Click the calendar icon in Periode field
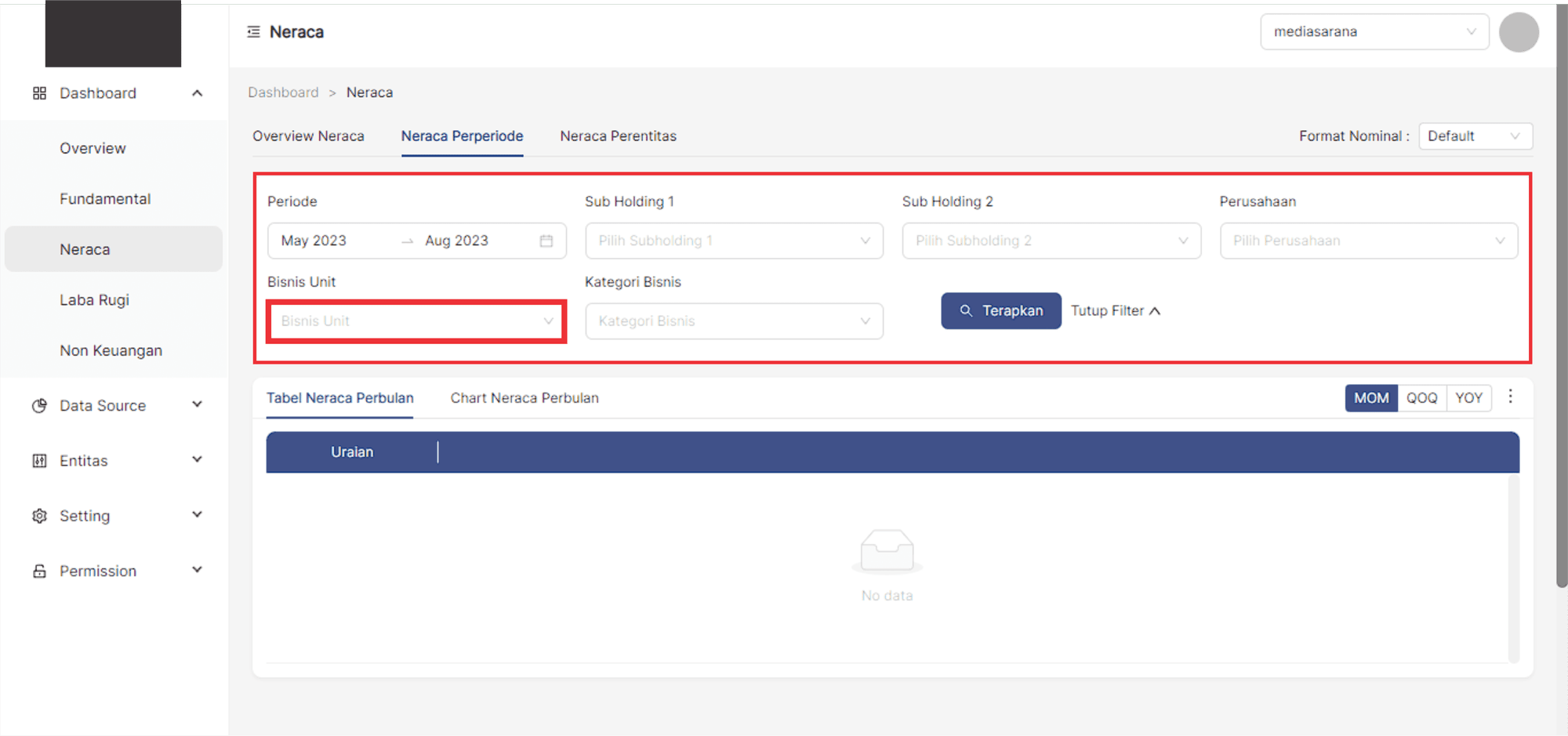The height and width of the screenshot is (736, 1568). (546, 241)
